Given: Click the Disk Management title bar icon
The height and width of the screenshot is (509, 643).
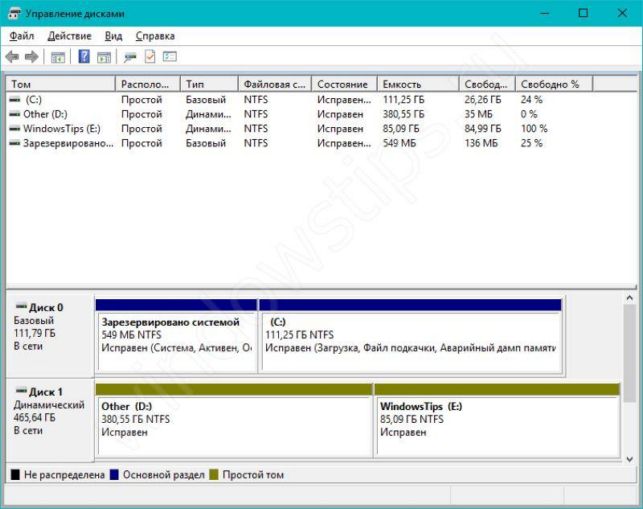Looking at the screenshot, I should 14,14.
